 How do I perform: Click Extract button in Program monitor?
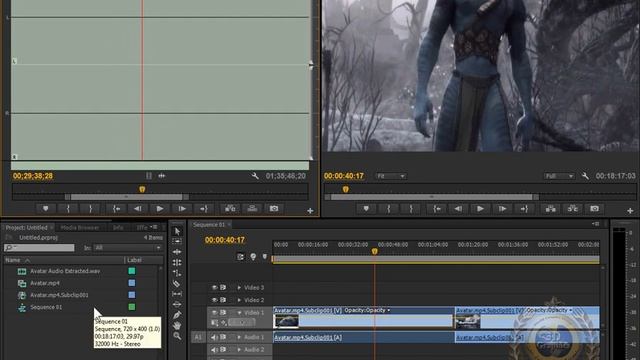[x=573, y=209]
